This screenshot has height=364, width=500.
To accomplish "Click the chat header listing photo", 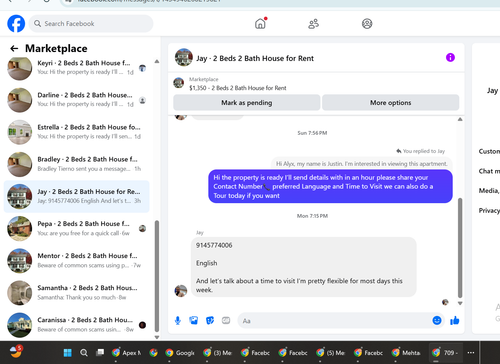I will (x=184, y=57).
